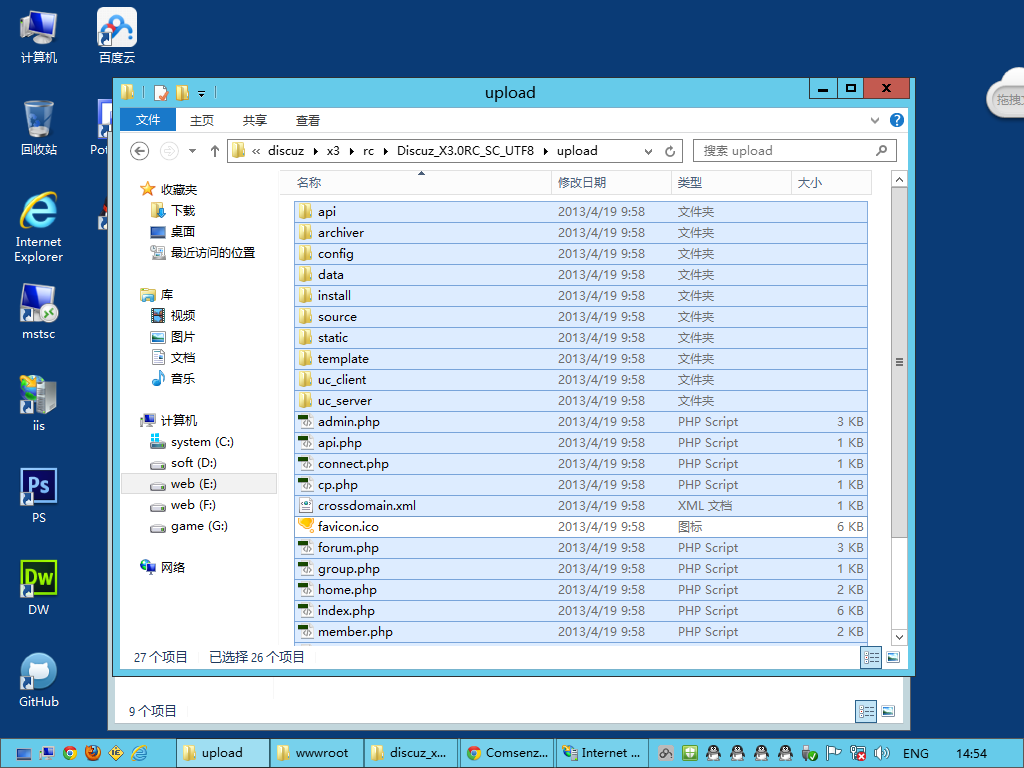Open the 查看 ribbon tab
This screenshot has height=768, width=1024.
click(x=308, y=120)
